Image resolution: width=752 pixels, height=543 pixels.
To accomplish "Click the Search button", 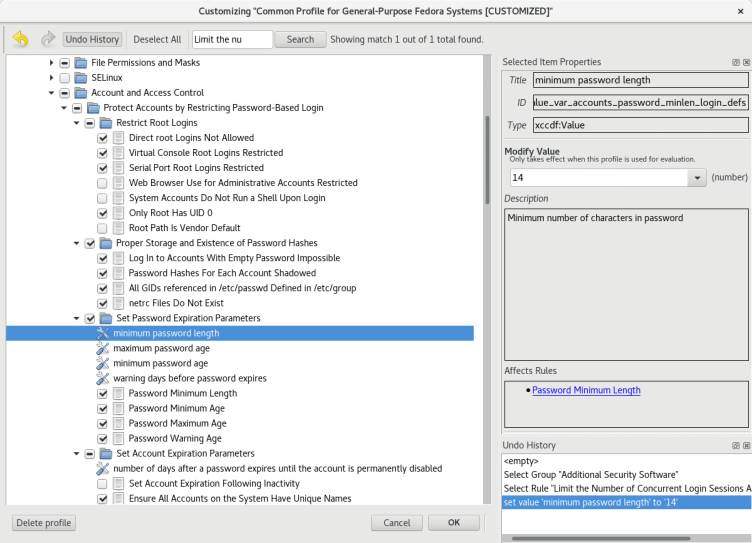I will [x=300, y=39].
